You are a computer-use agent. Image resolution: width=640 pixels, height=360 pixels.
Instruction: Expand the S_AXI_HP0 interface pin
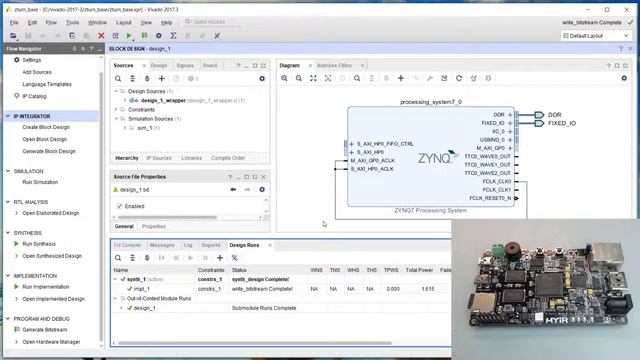[x=351, y=152]
